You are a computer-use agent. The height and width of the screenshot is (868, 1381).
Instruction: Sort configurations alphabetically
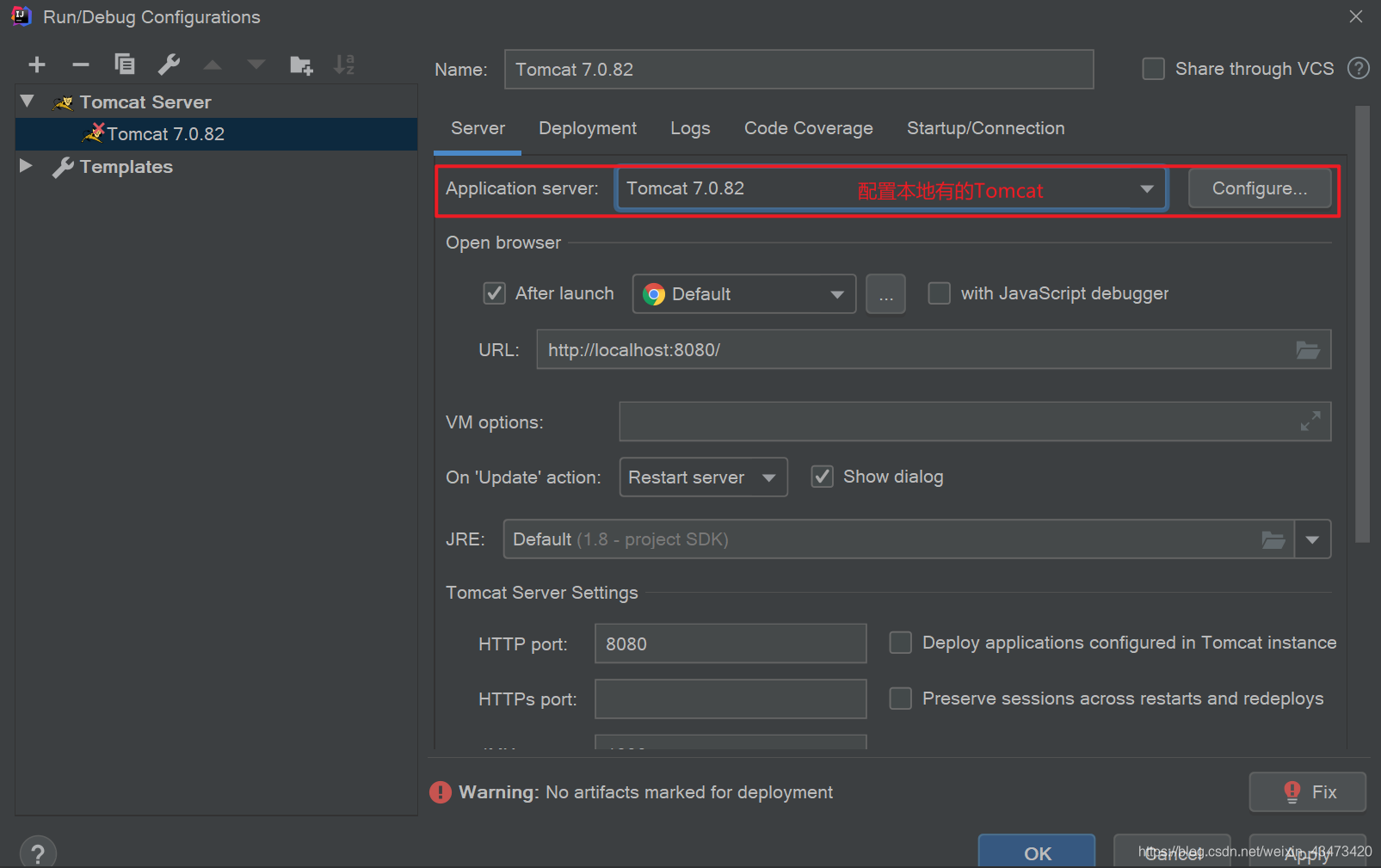pyautogui.click(x=344, y=65)
